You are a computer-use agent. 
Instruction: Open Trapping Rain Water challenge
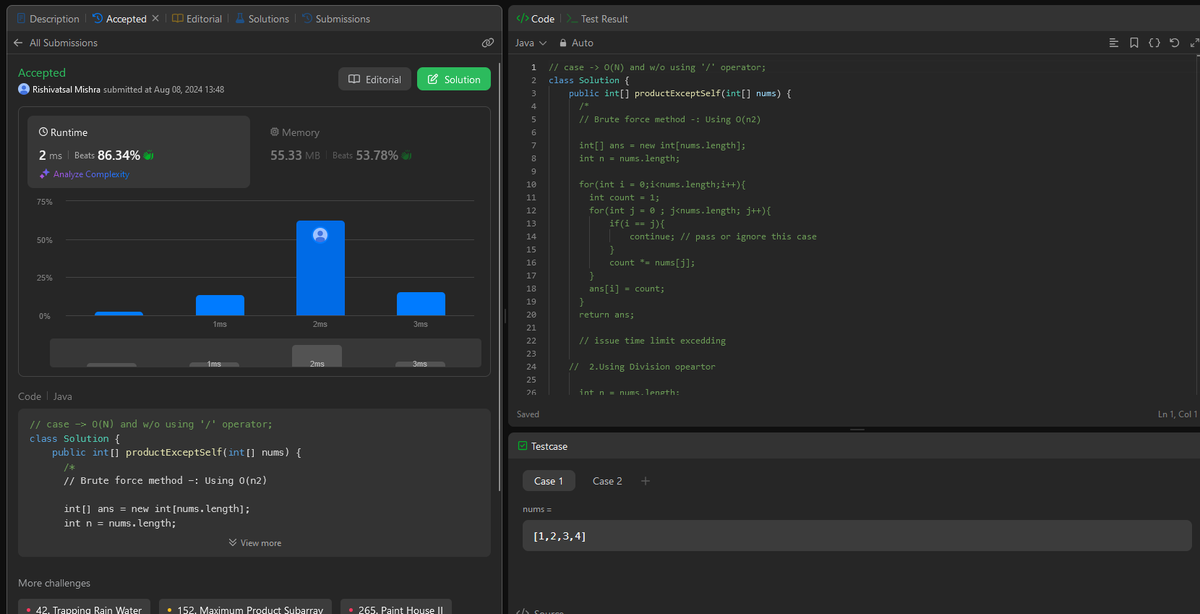pyautogui.click(x=85, y=609)
